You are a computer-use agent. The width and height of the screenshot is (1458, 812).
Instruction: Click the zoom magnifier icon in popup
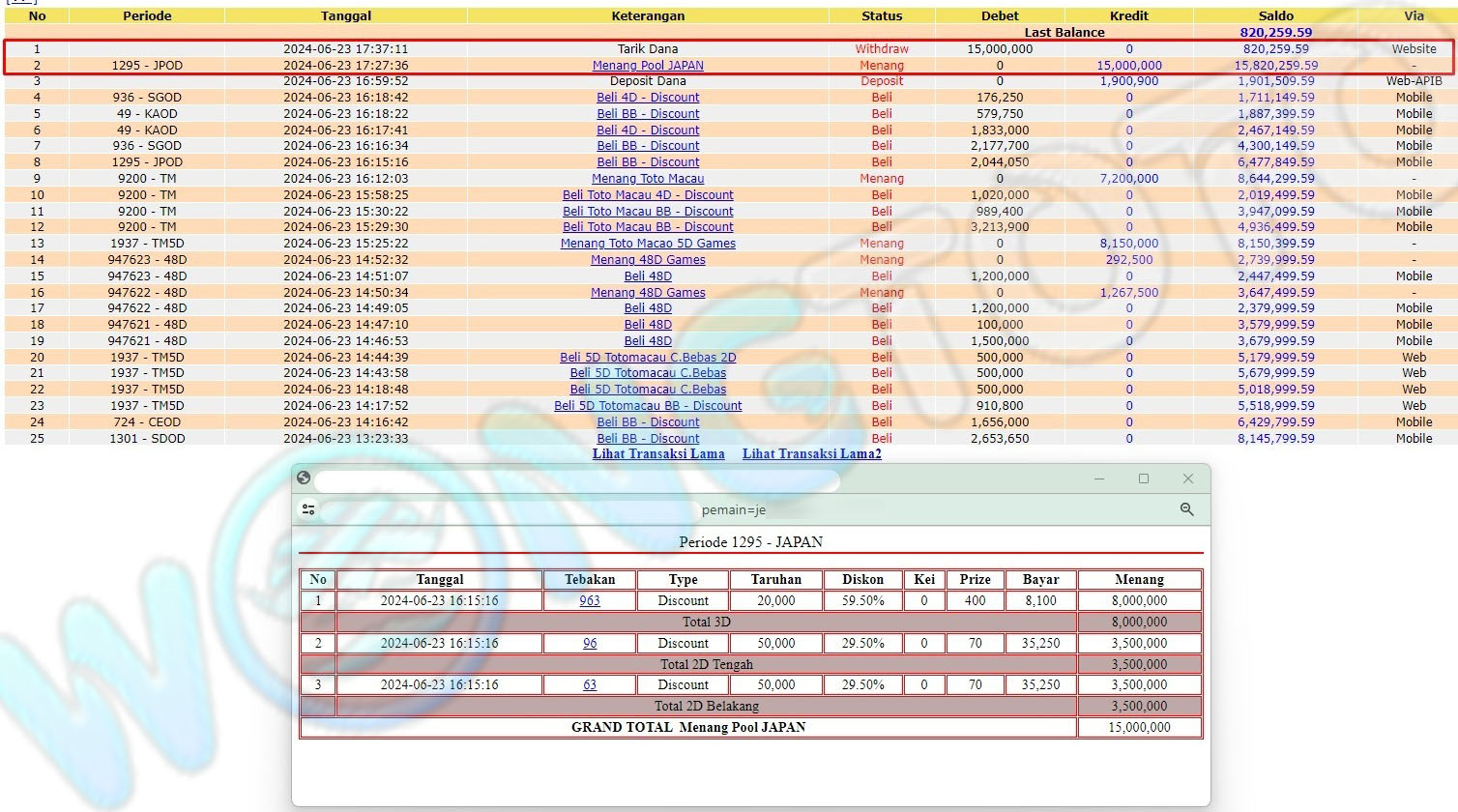coord(1186,509)
